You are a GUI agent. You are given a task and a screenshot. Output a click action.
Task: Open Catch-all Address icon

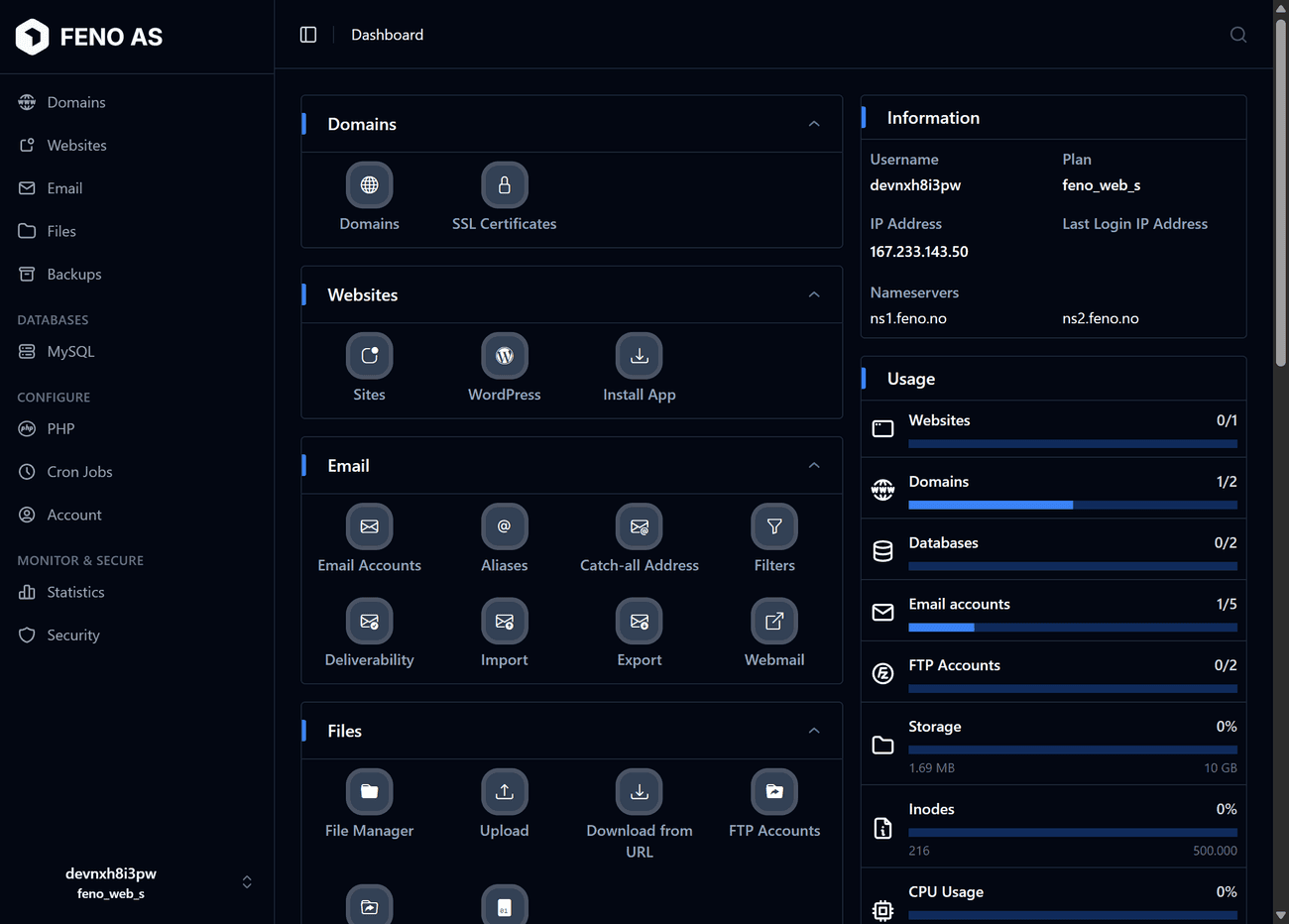(639, 526)
